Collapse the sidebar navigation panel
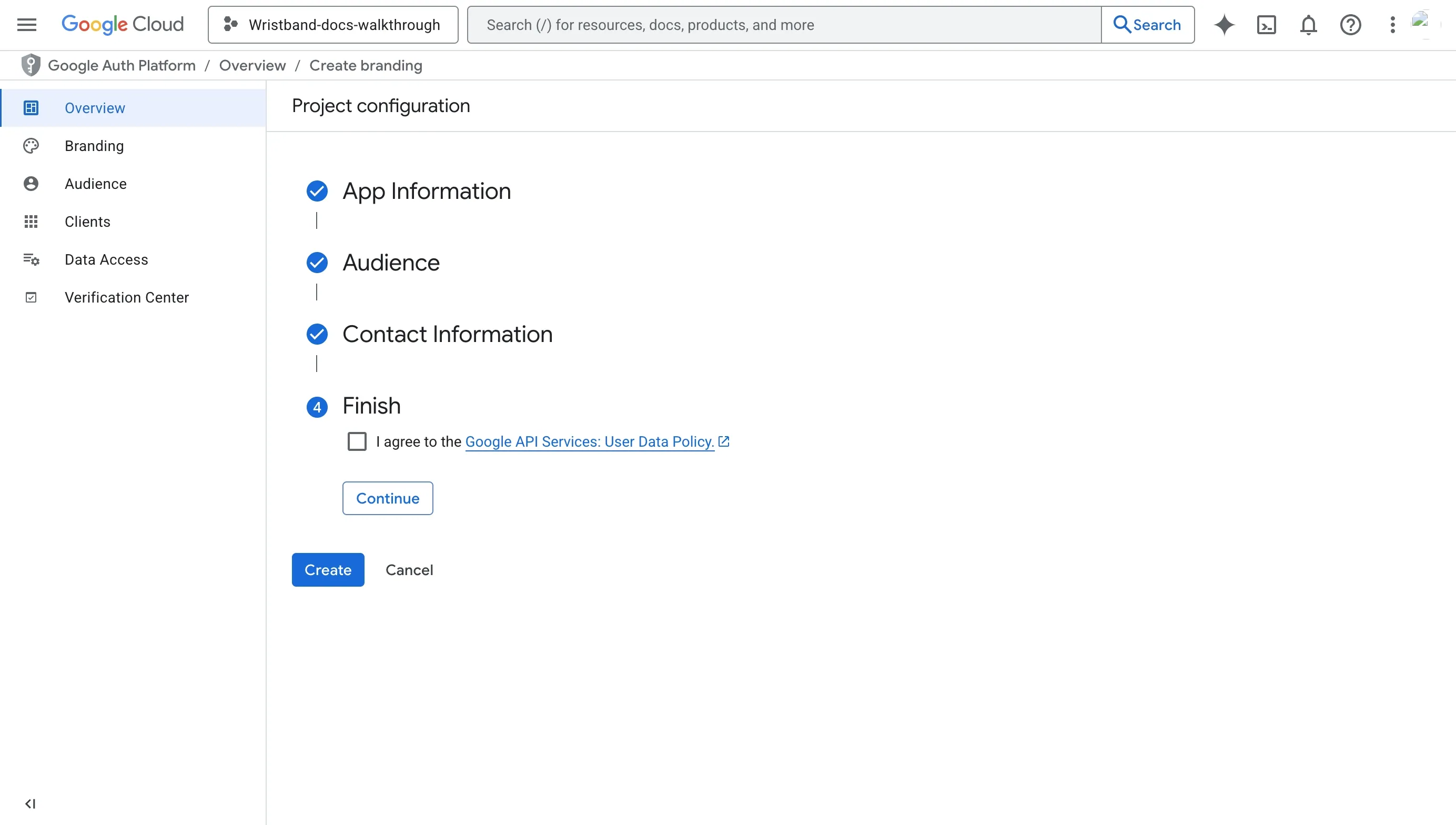The height and width of the screenshot is (825, 1456). coord(31,803)
